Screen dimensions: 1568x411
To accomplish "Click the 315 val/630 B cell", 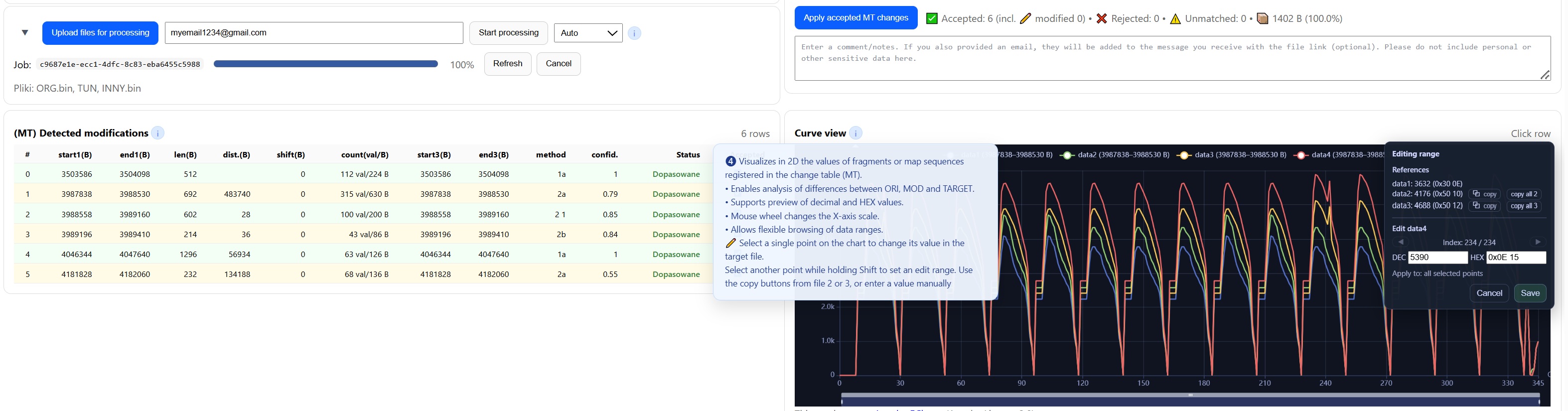I will 364,194.
